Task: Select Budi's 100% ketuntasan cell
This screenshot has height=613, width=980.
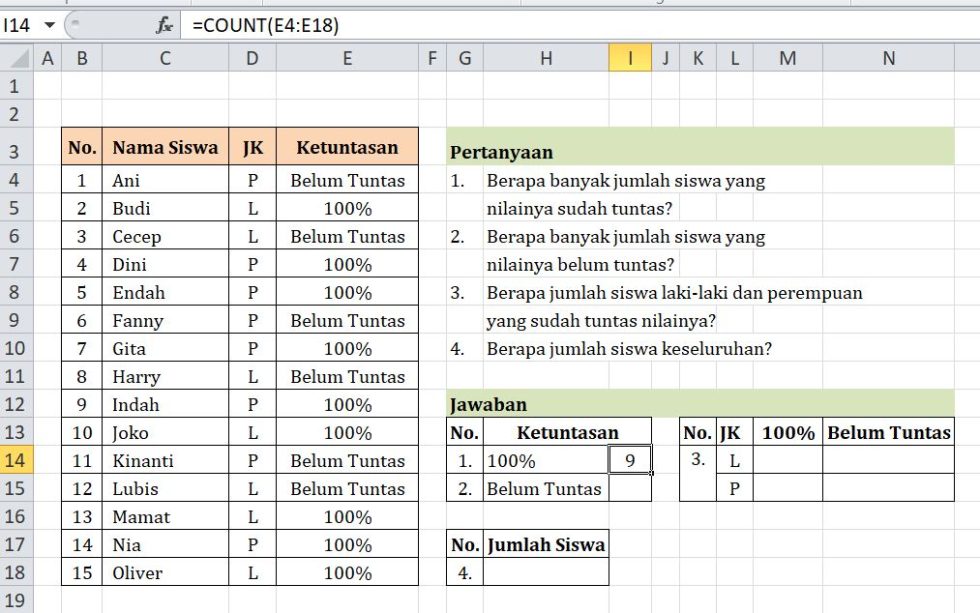Action: point(347,209)
